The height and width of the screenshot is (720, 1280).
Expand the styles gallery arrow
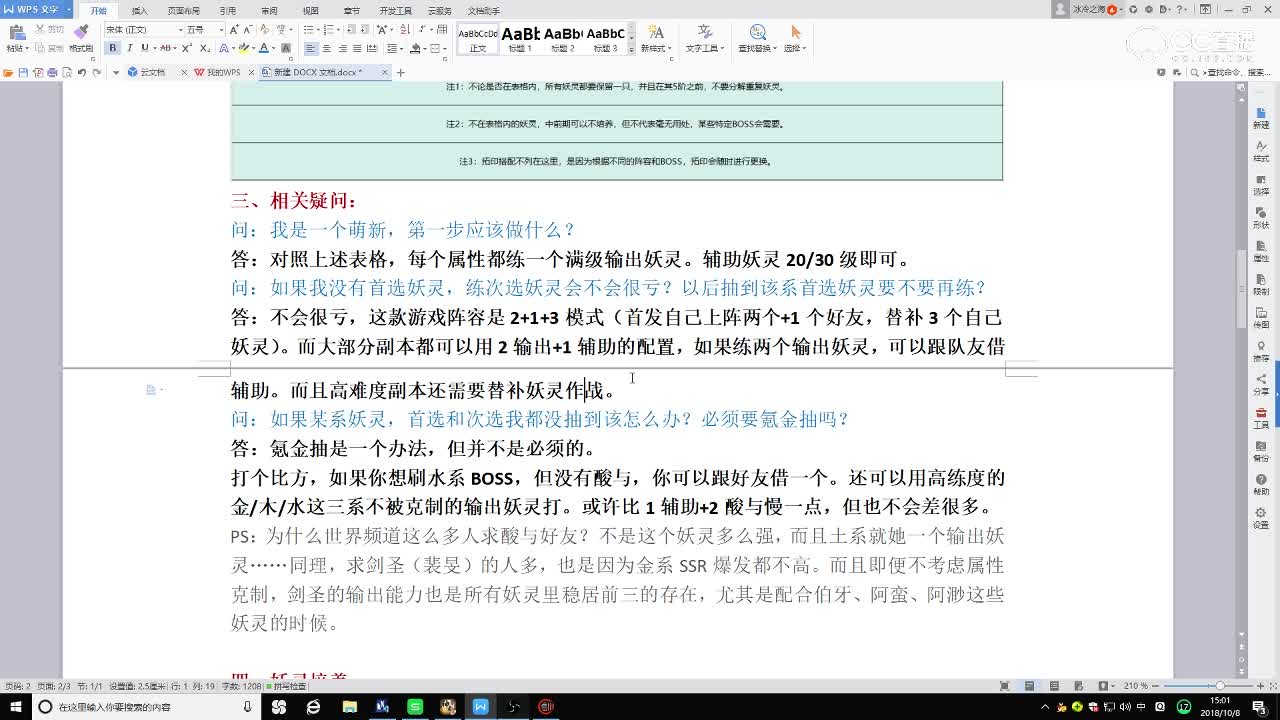coord(631,50)
